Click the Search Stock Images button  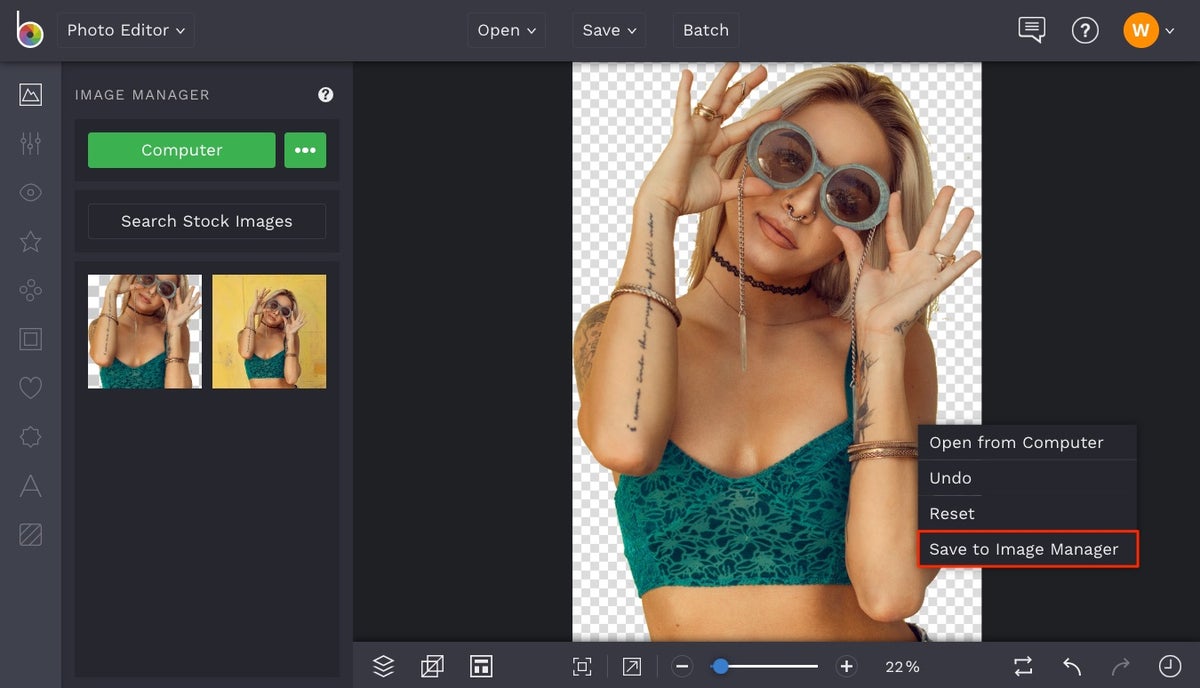[207, 221]
